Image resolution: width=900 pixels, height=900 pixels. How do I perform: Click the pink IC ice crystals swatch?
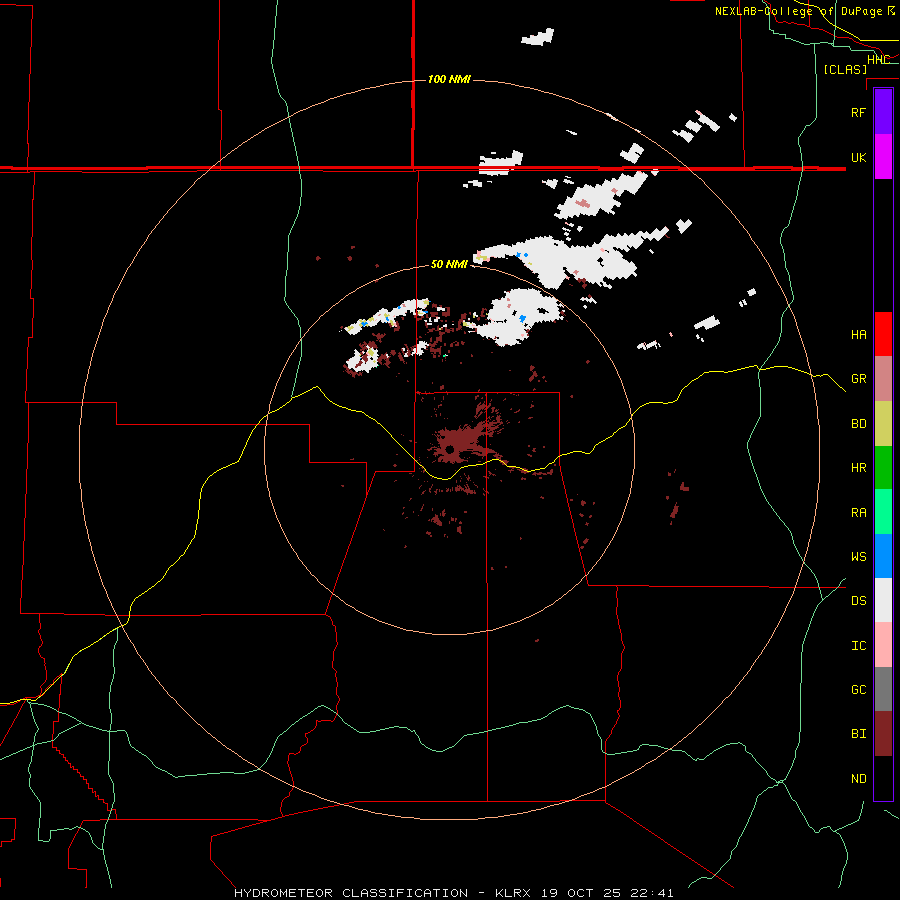(x=883, y=645)
